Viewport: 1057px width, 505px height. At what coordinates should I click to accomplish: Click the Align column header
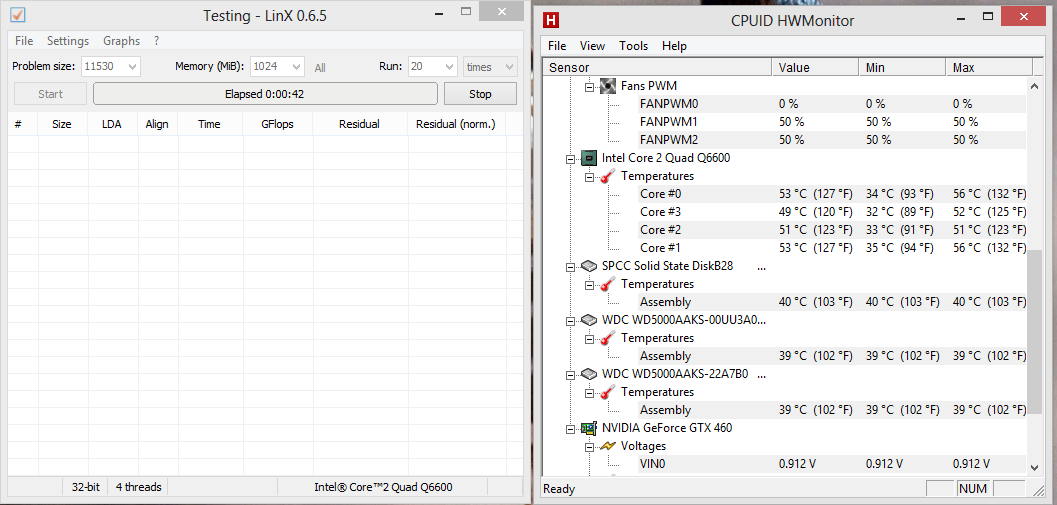(x=157, y=124)
